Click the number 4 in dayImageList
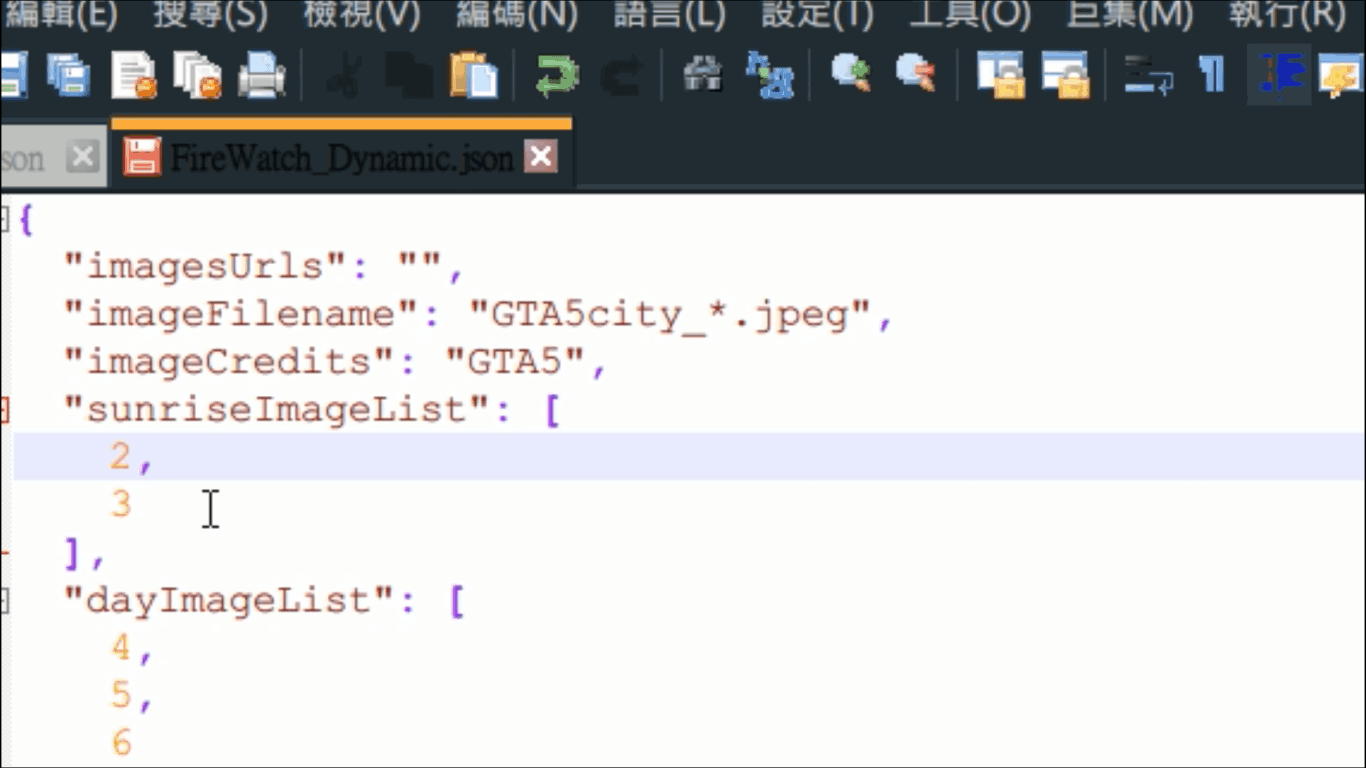 [x=121, y=648]
